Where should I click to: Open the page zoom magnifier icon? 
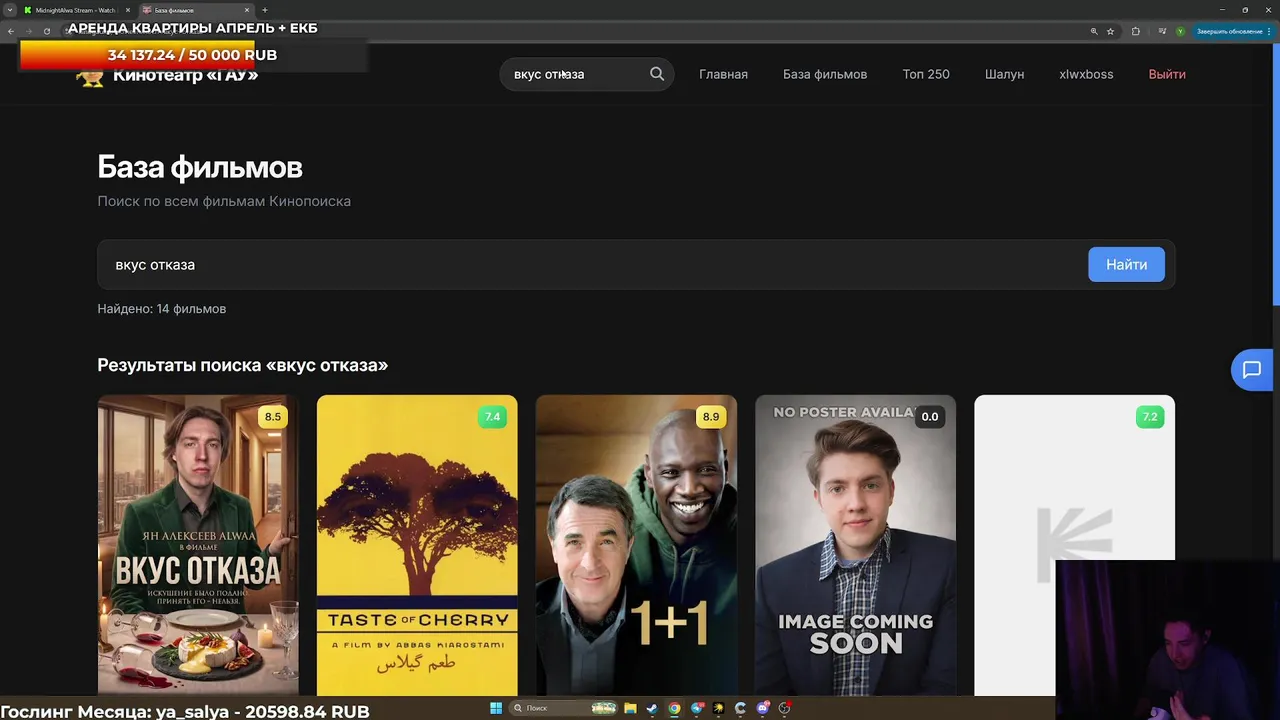coord(1094,31)
